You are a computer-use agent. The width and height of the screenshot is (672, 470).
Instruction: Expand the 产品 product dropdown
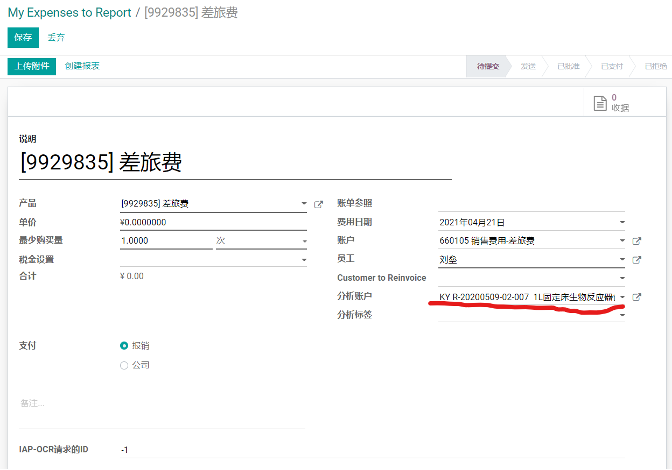304,204
